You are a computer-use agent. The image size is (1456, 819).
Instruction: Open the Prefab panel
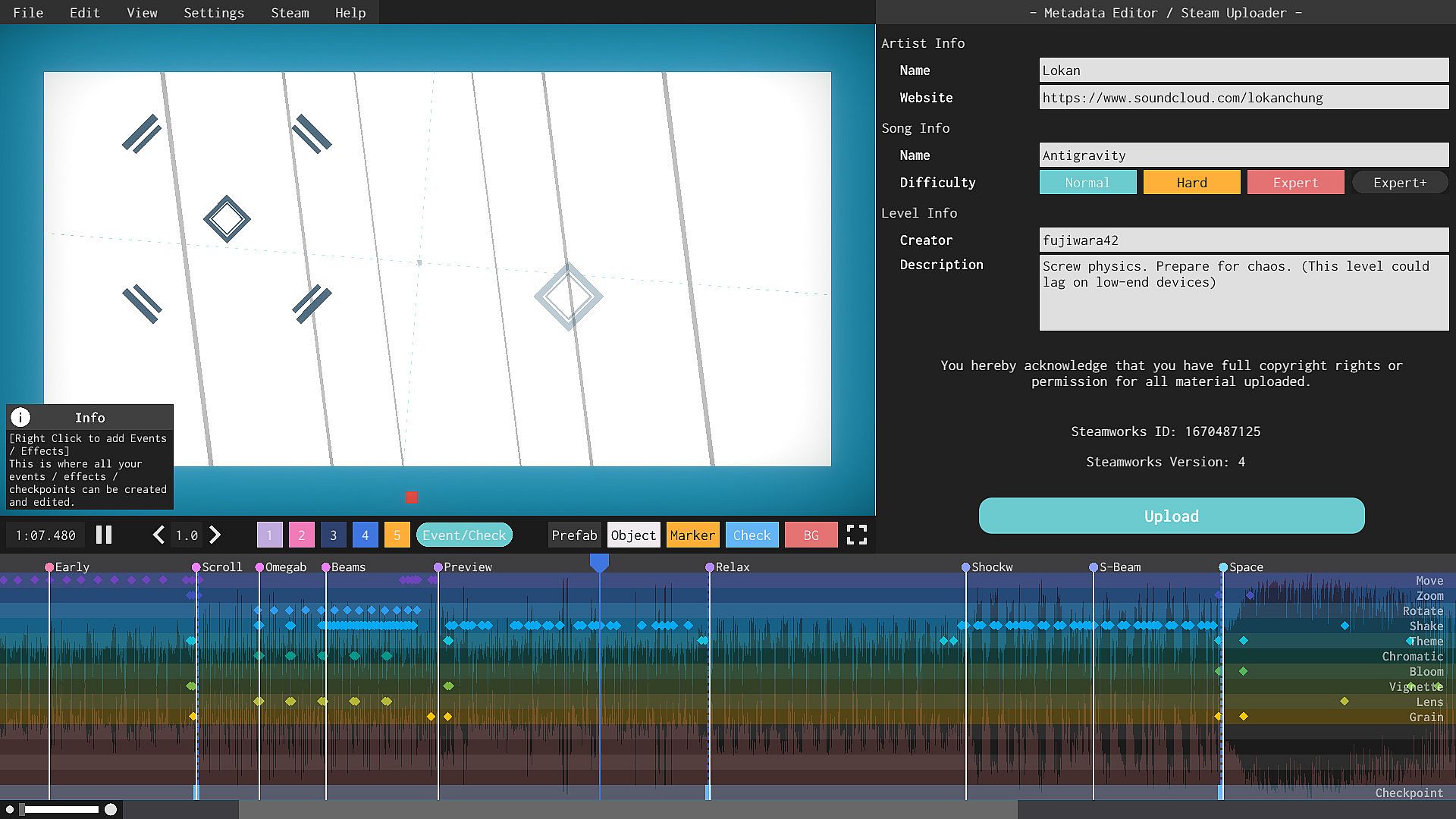point(574,535)
